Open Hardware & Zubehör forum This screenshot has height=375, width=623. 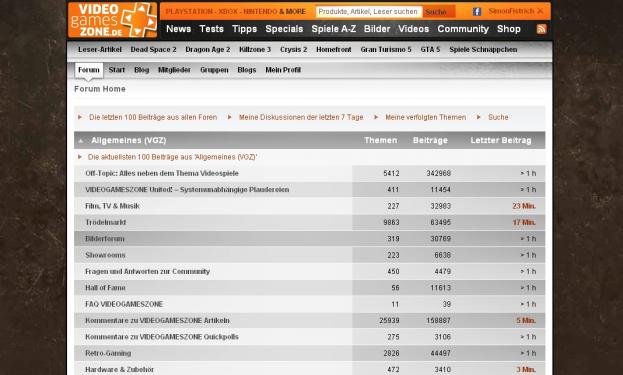(120, 369)
